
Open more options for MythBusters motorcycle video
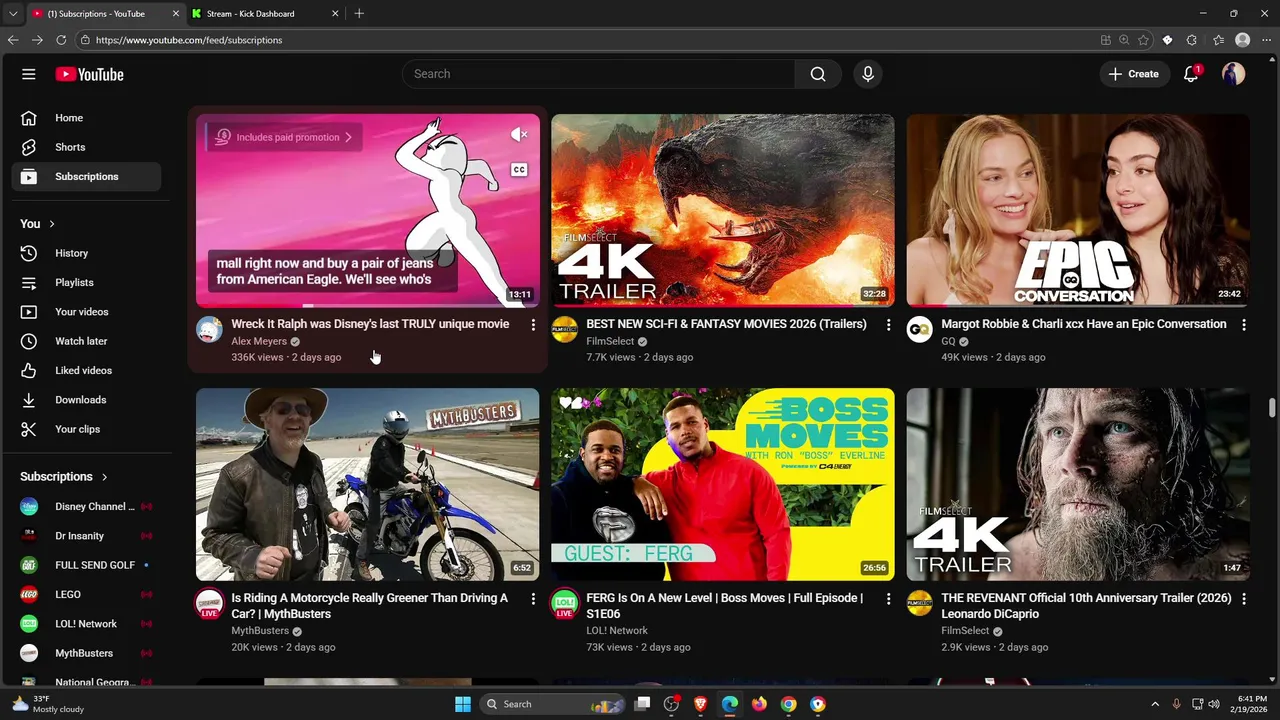tap(533, 599)
